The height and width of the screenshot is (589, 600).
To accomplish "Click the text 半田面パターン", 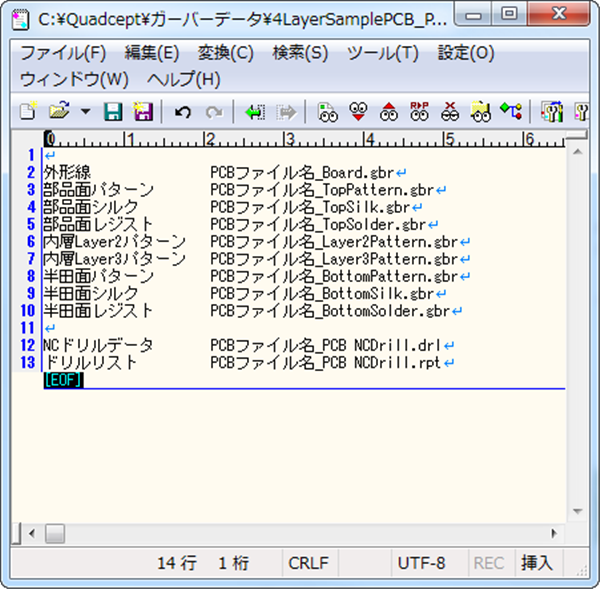I will (98, 276).
